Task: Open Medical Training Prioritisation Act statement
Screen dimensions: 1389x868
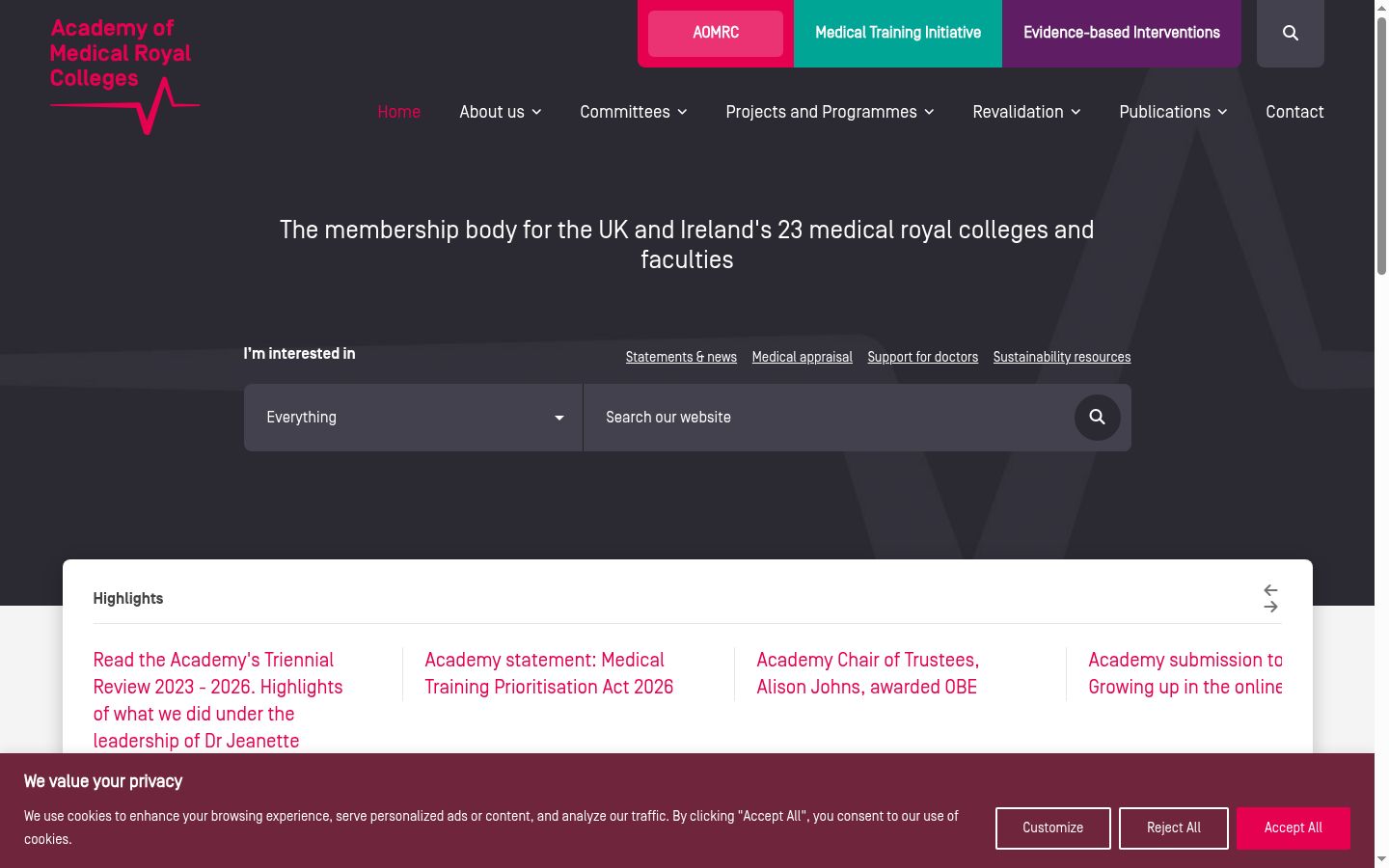Action: [549, 673]
